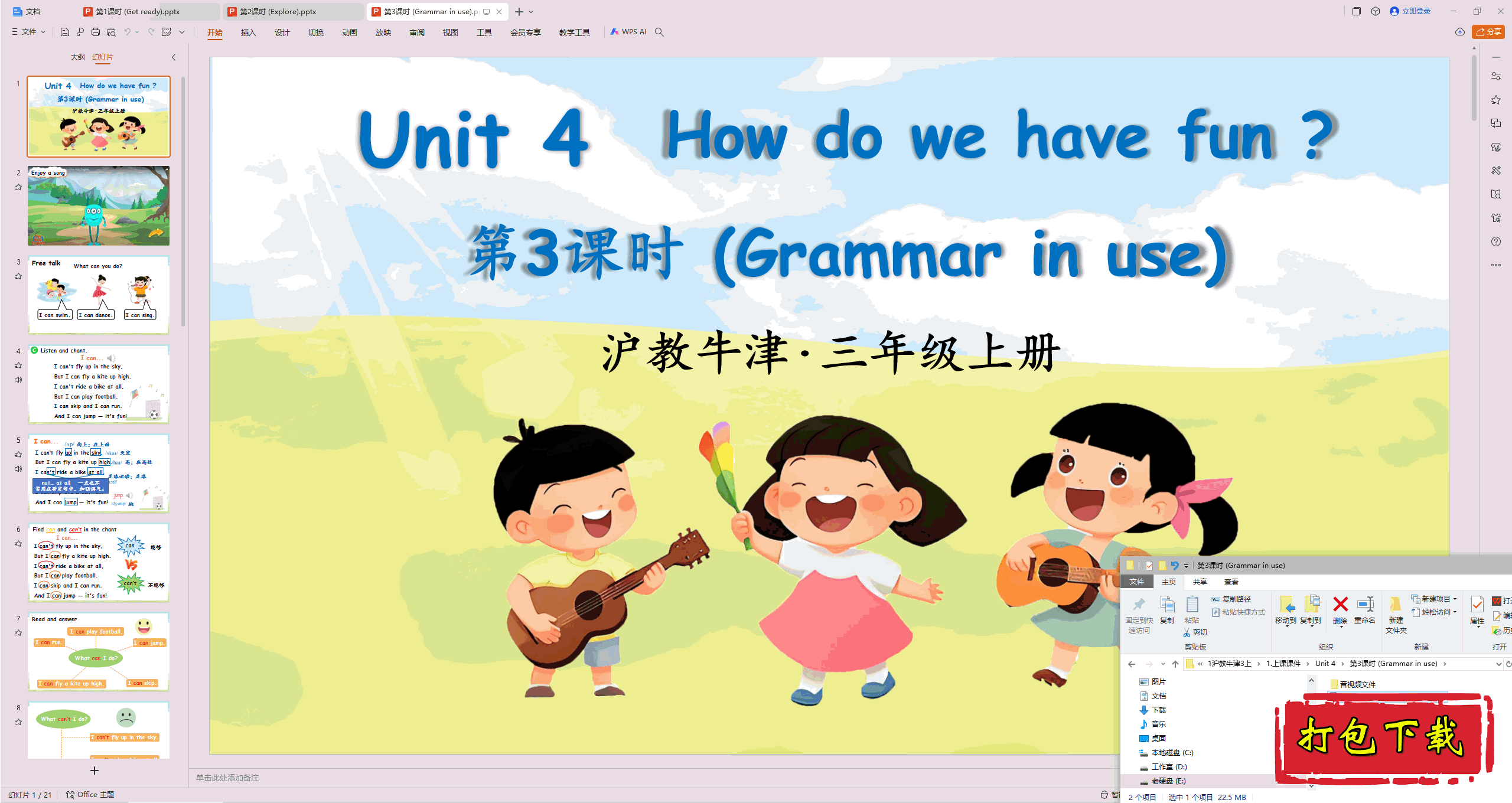Expand the 文件 menu dropdown
This screenshot has height=803, width=1512.
click(x=28, y=32)
